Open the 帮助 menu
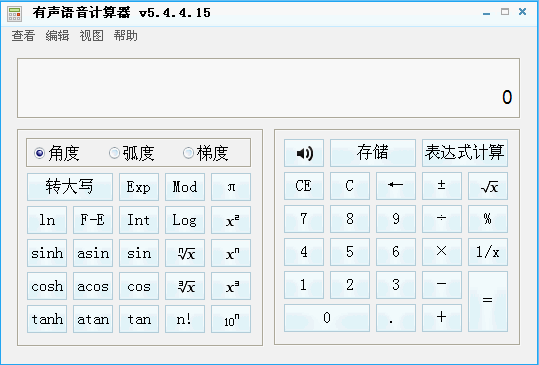This screenshot has height=365, width=539. click(x=125, y=36)
